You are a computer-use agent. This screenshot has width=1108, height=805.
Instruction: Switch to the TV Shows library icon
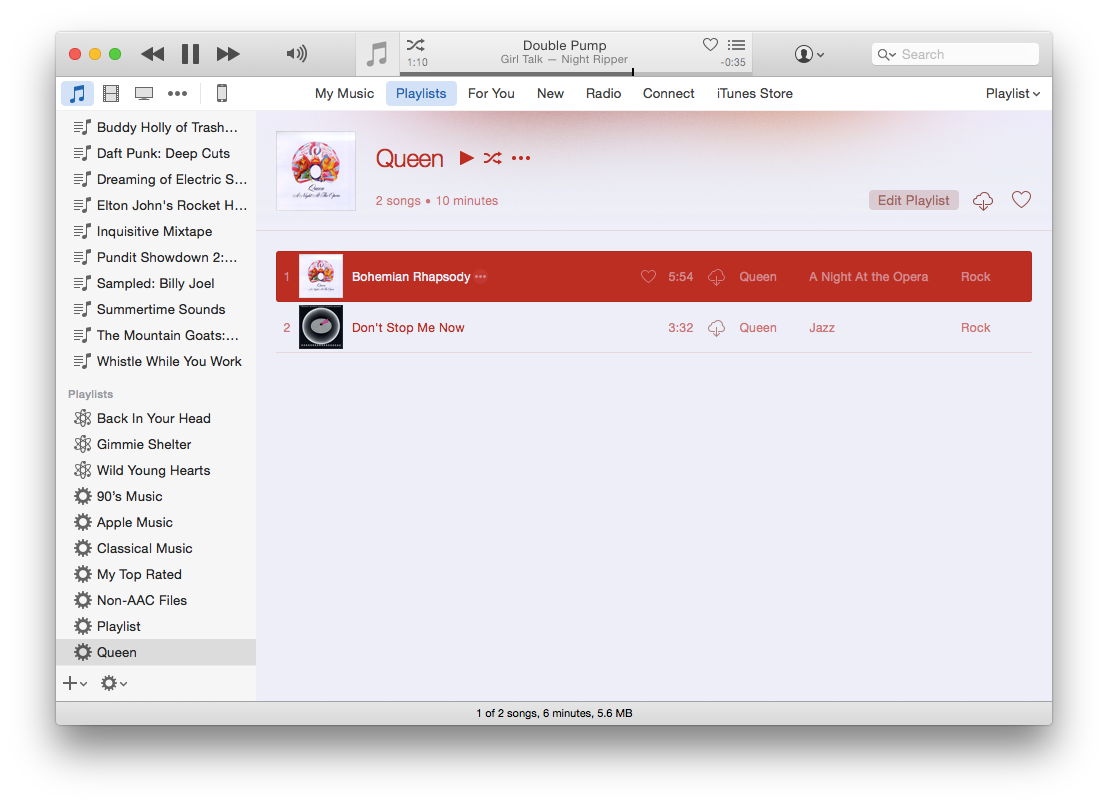pyautogui.click(x=144, y=94)
